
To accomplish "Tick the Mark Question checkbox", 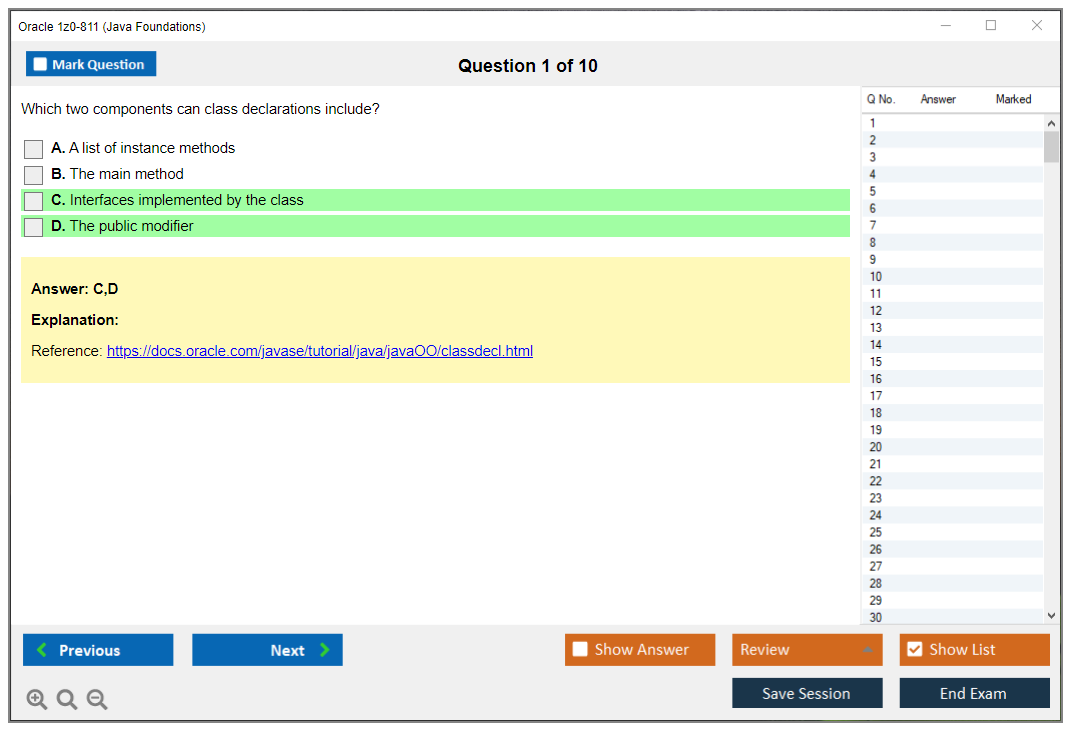I will [39, 63].
